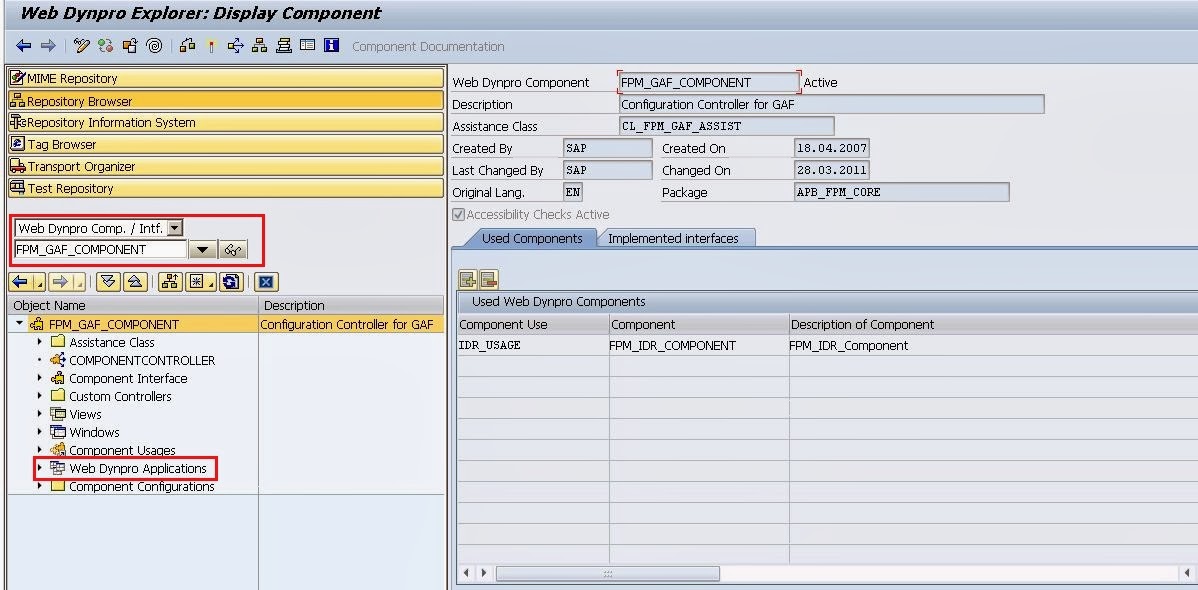Switch to the Implemented interfaces tab
1198x590 pixels.
(673, 238)
